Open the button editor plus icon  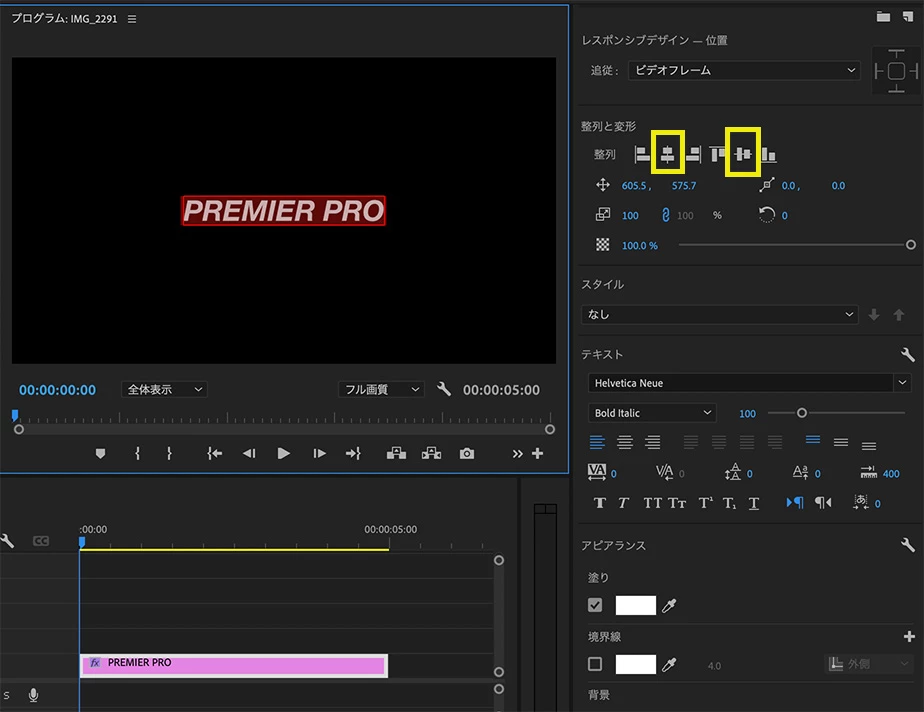[537, 453]
